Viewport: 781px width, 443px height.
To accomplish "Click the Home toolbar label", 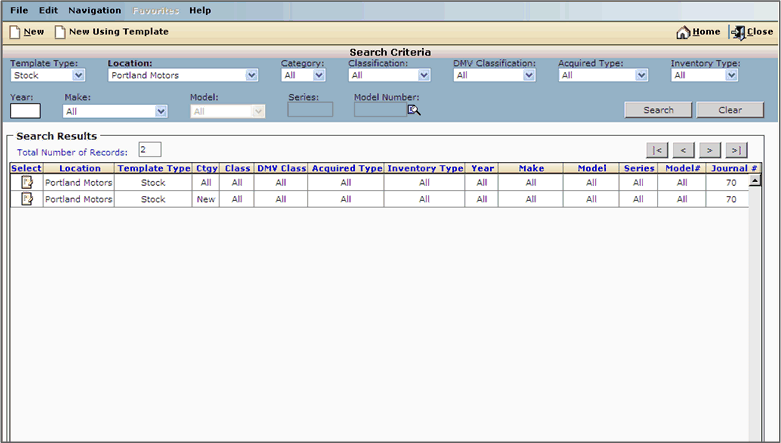I will [x=706, y=32].
